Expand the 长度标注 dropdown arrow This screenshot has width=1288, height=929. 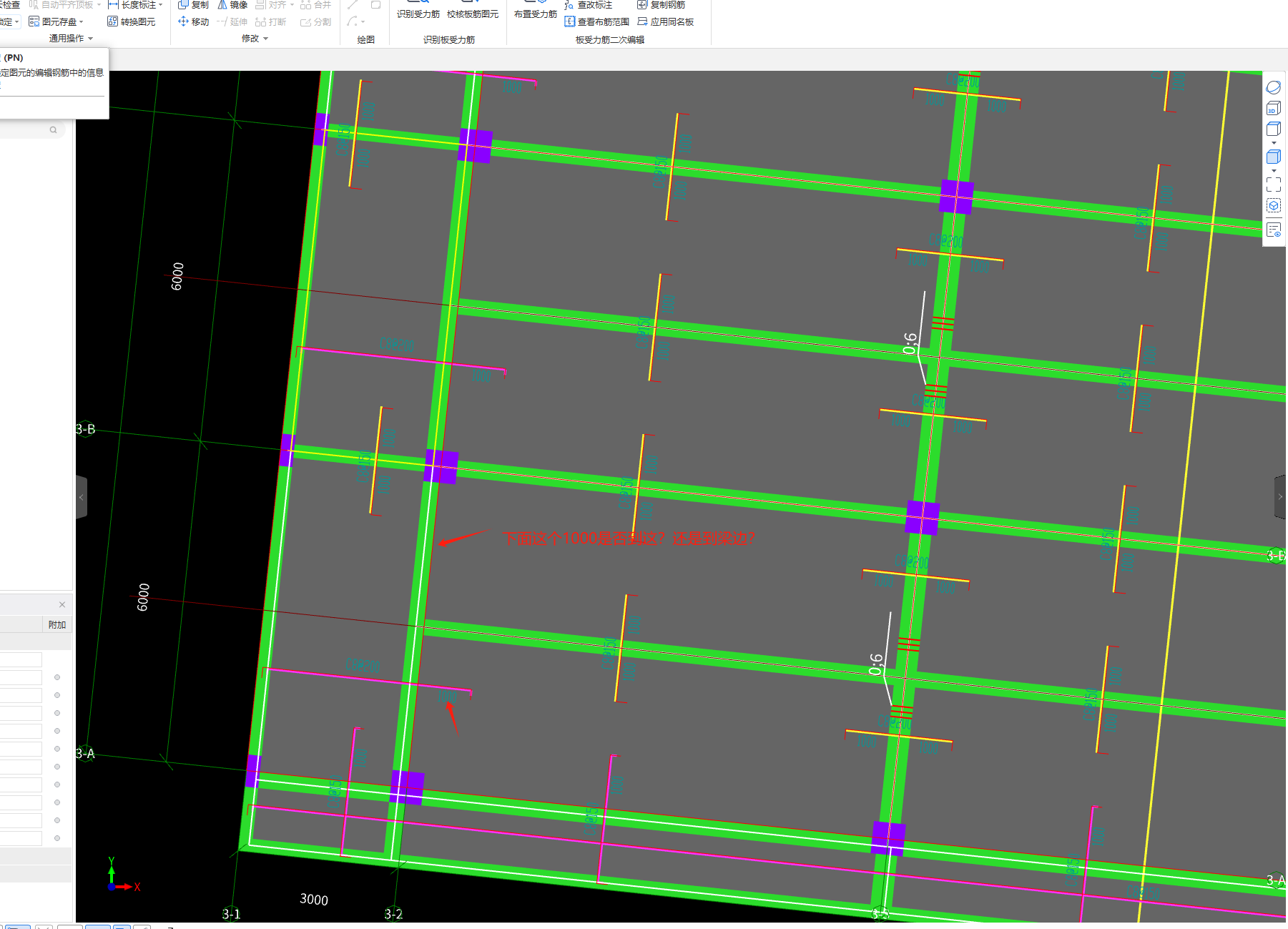(x=161, y=5)
